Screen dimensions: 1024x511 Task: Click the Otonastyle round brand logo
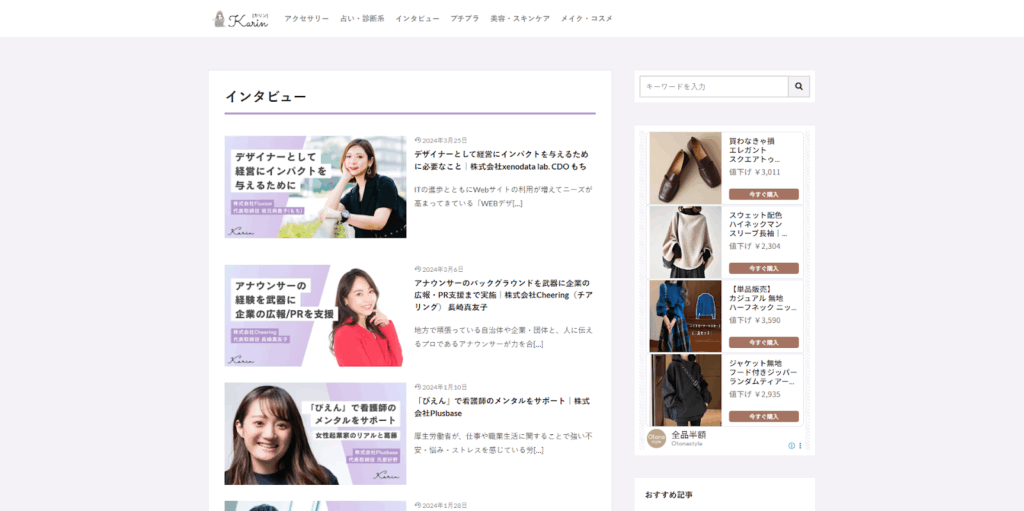point(656,438)
